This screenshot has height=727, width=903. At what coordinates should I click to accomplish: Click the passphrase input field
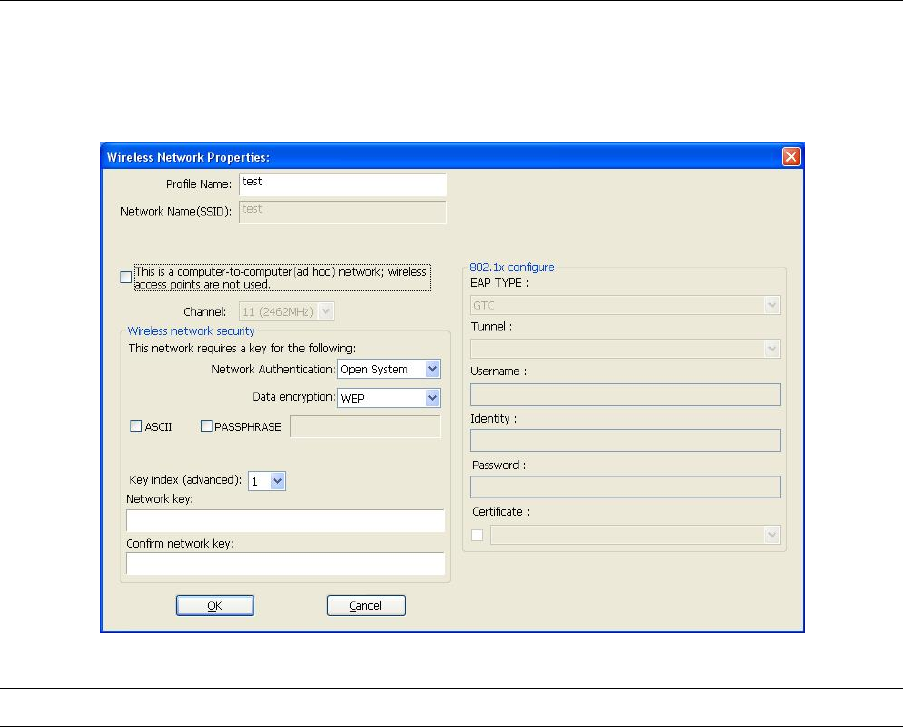(366, 427)
